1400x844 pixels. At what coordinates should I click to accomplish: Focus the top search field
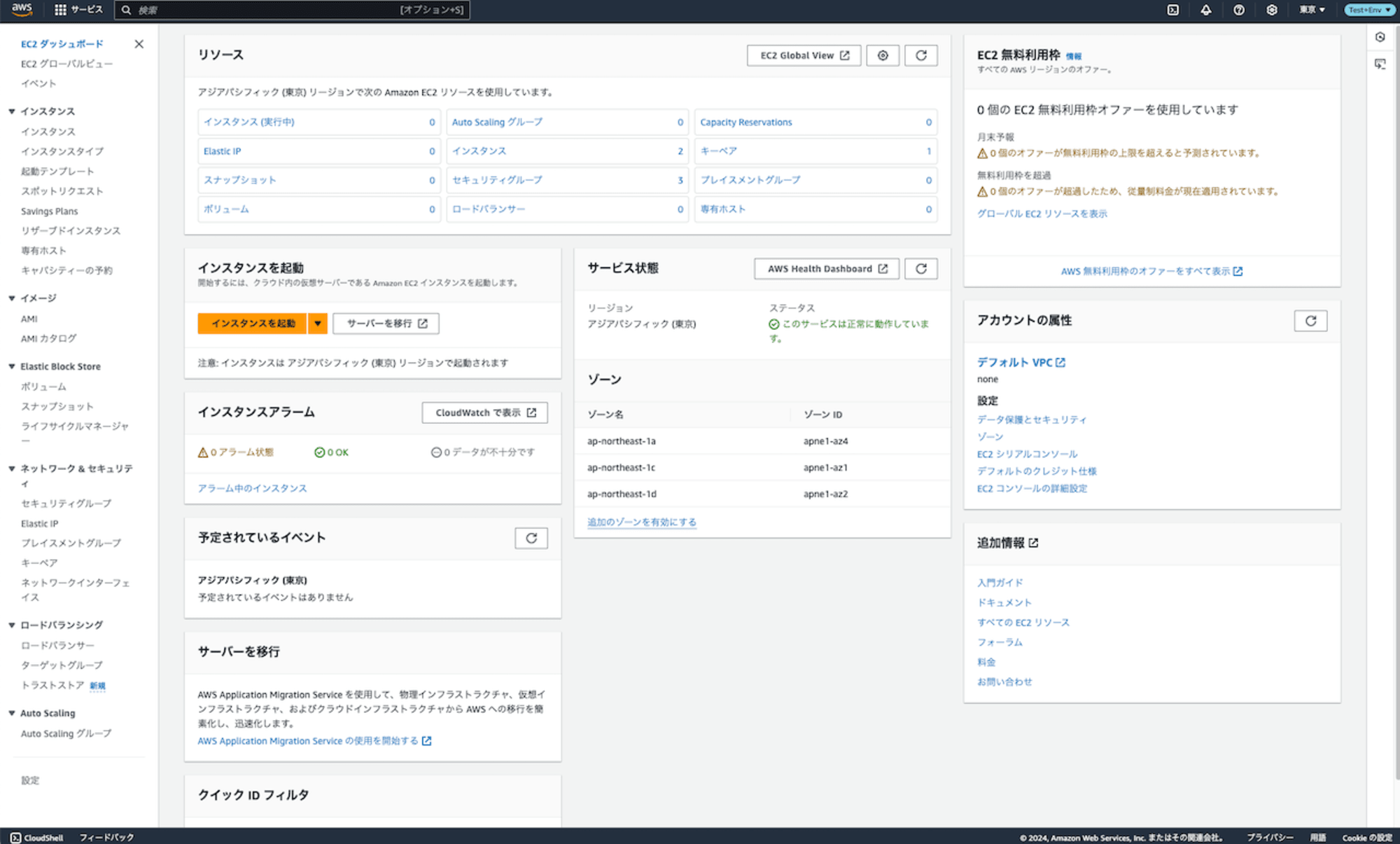click(x=292, y=10)
